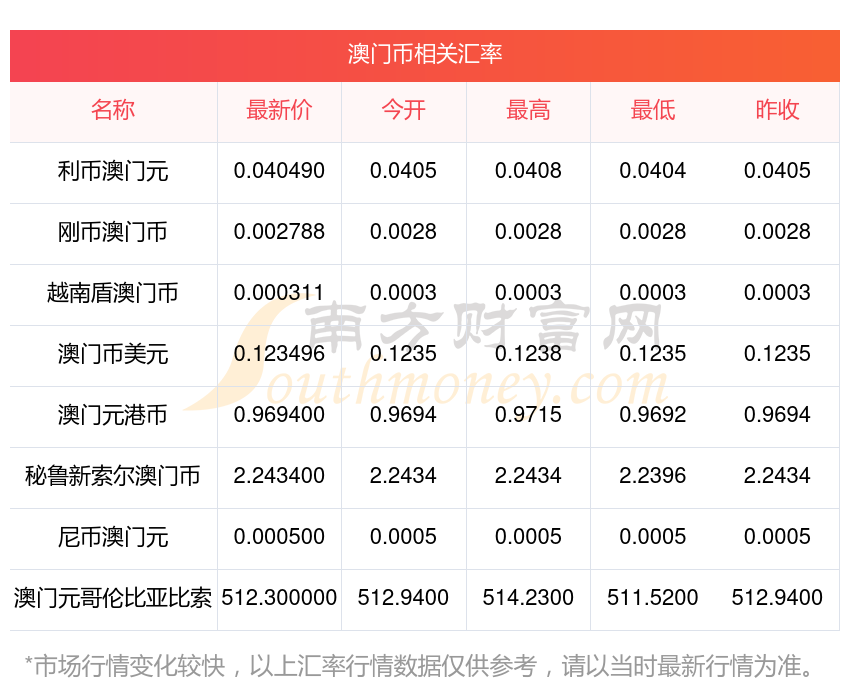Click 利币澳门元 lowest value 0.0404
Screen dimensions: 850x698
click(653, 171)
